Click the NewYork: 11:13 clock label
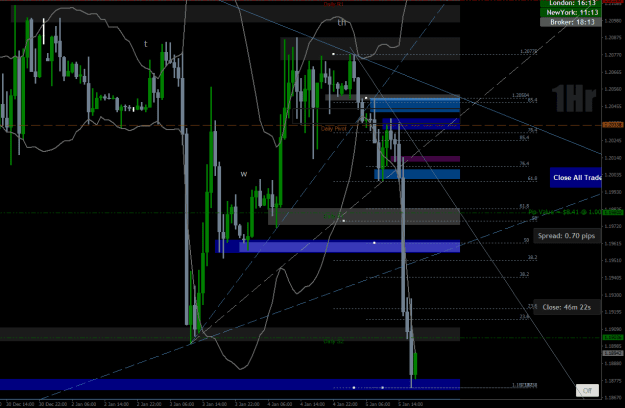 [x=571, y=12]
